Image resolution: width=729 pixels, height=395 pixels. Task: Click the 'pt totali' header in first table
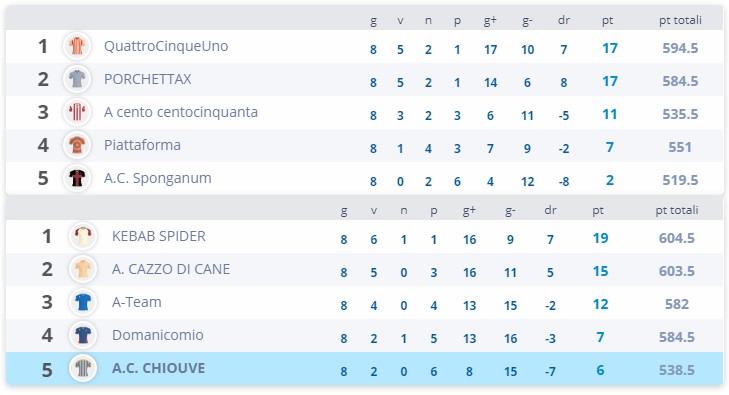coord(680,20)
